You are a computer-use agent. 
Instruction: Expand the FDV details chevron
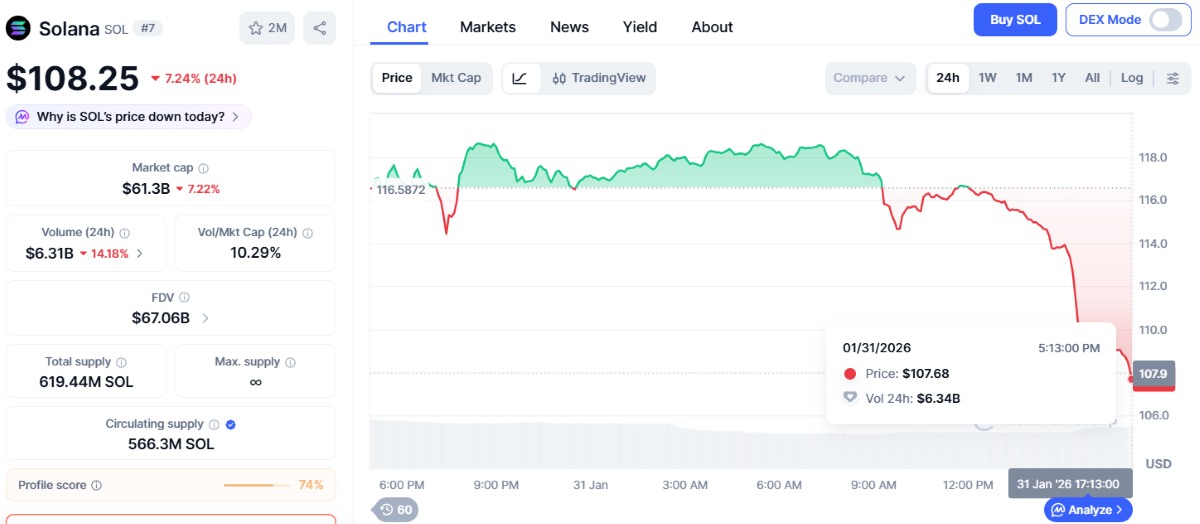point(206,318)
